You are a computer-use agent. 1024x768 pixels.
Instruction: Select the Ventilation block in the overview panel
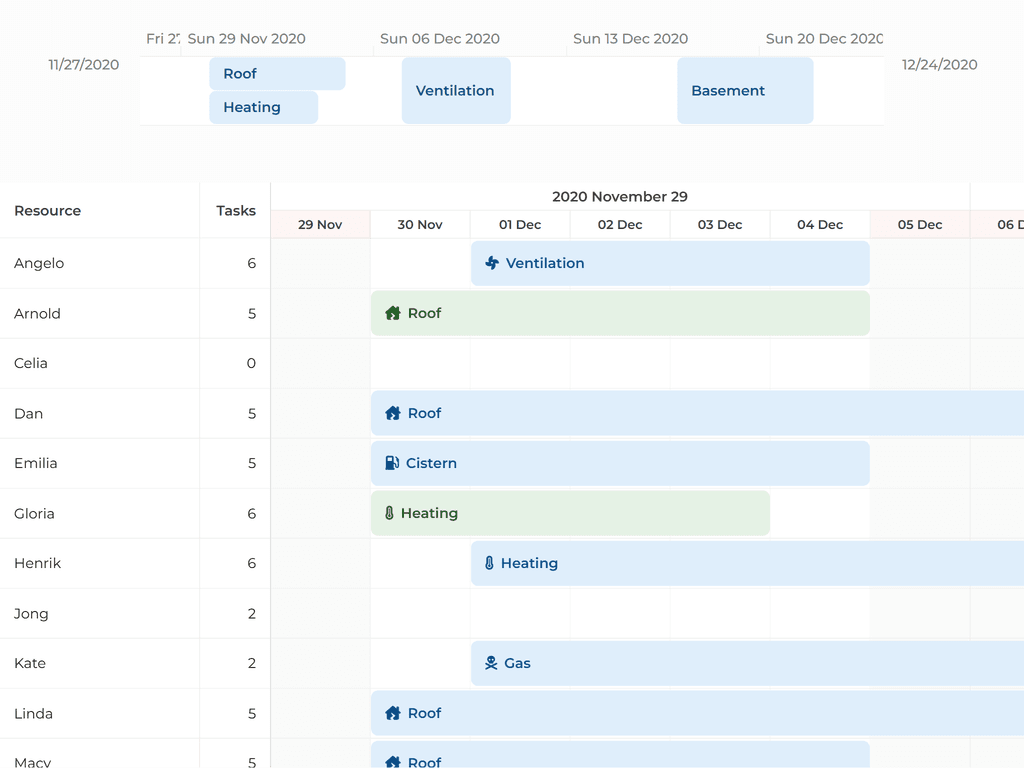[x=456, y=90]
